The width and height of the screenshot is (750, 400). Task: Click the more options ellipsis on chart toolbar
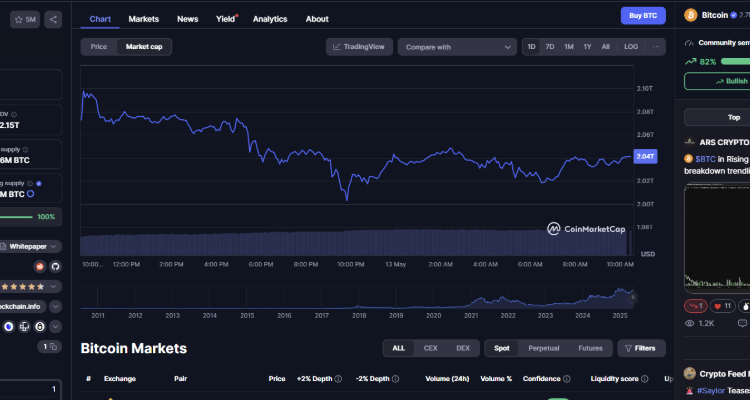656,47
